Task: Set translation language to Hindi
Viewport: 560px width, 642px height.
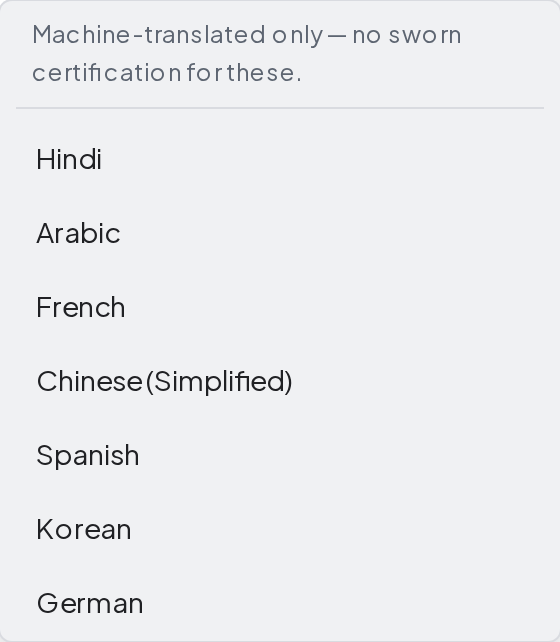Action: tap(280, 159)
